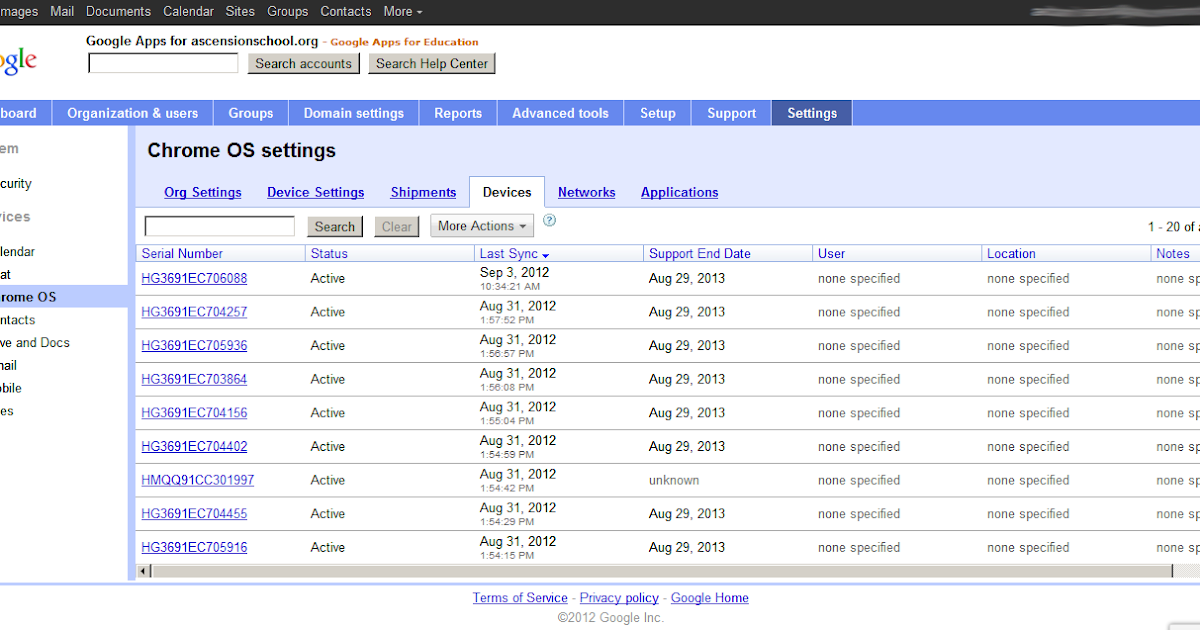Select the Settings tab
This screenshot has width=1200, height=630.
coord(812,113)
